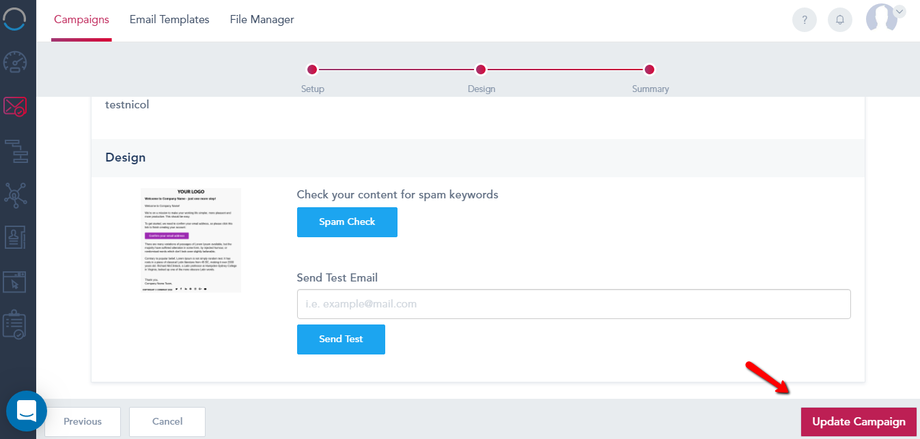The image size is (920, 439).
Task: Open the reports clipboard sidebar icon
Action: pyautogui.click(x=15, y=325)
